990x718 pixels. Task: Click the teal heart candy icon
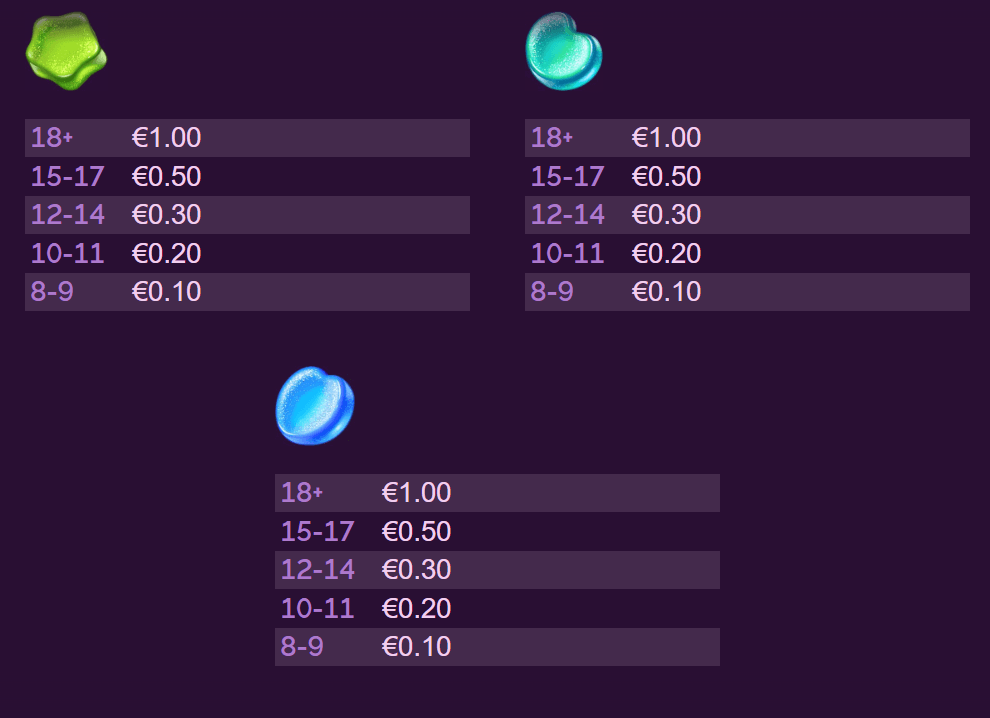564,51
